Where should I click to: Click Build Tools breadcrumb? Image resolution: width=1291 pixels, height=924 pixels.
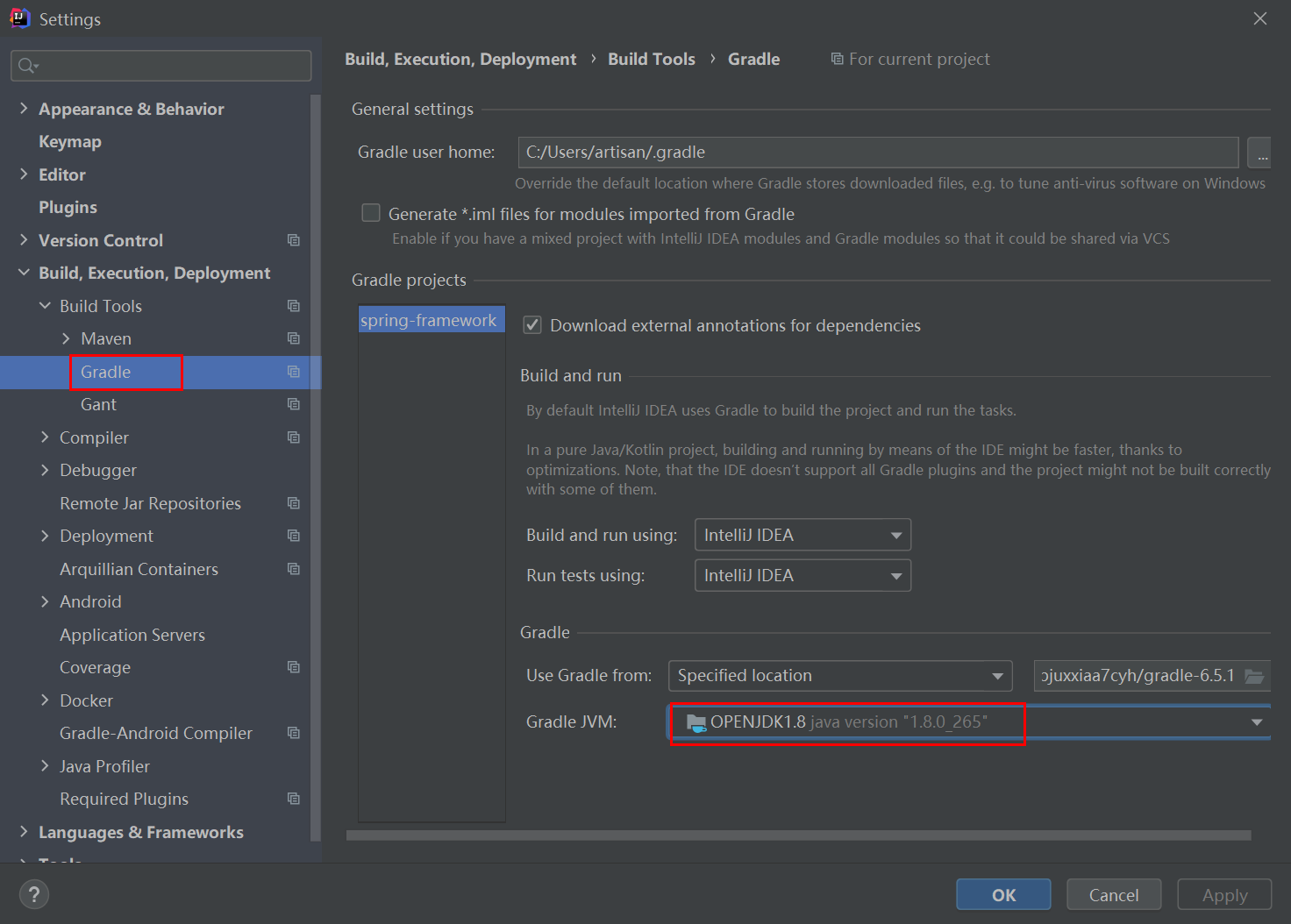coord(652,59)
